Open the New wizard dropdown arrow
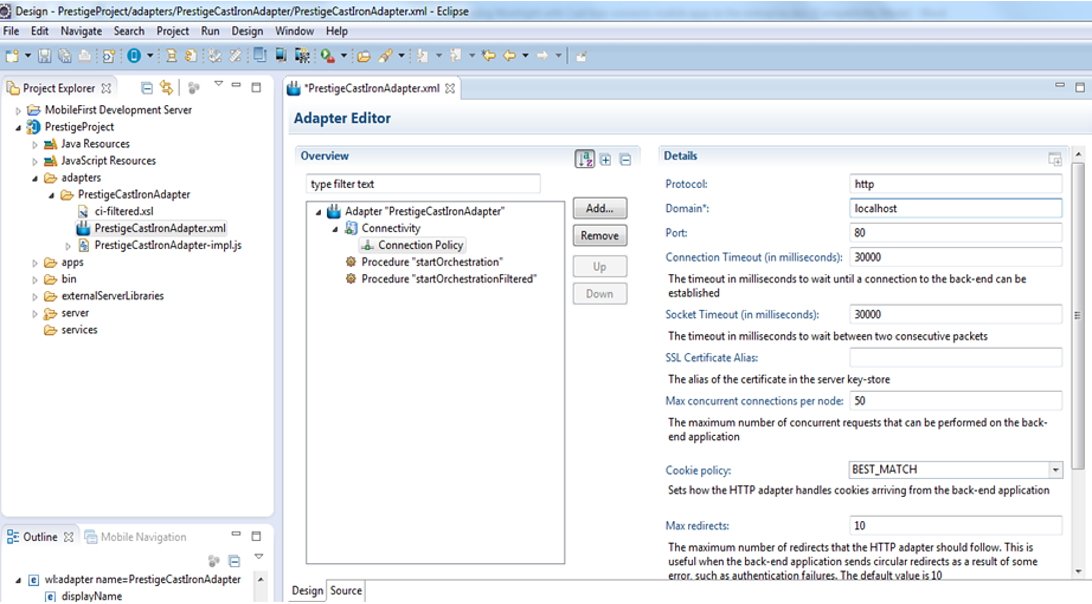This screenshot has width=1092, height=604. pyautogui.click(x=28, y=56)
